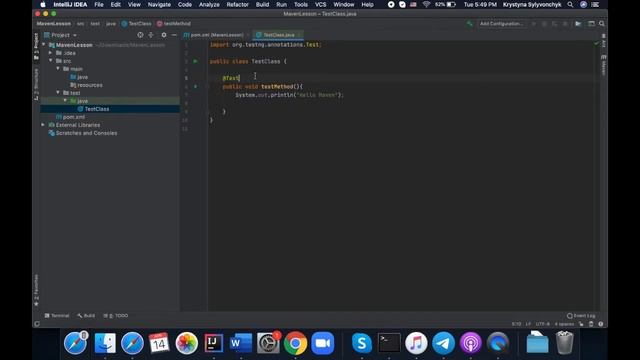Viewport: 640px width, 360px height.
Task: Run TestClass via gutter run arrow
Action: coord(195,61)
